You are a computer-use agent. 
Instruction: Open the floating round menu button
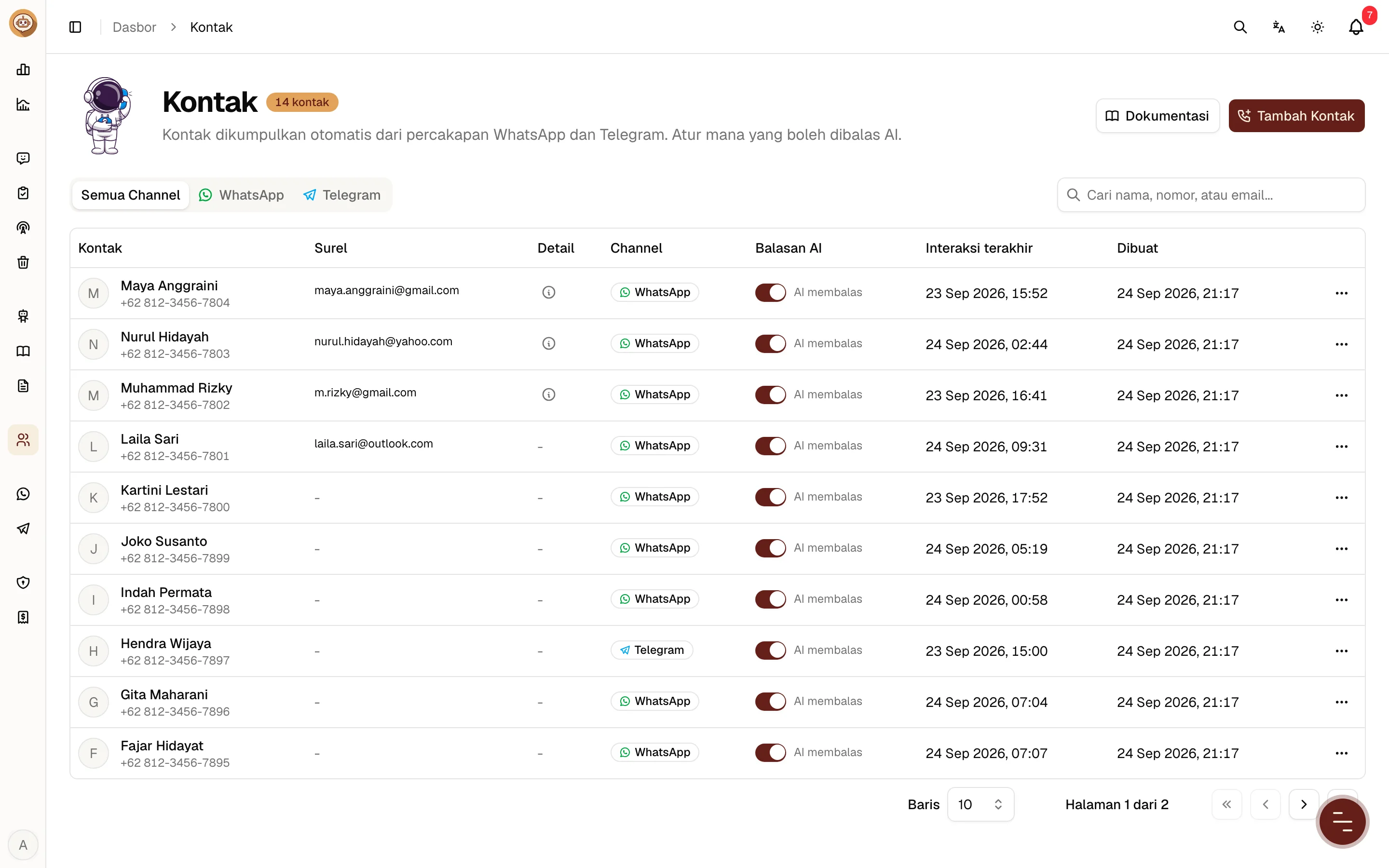point(1342,822)
